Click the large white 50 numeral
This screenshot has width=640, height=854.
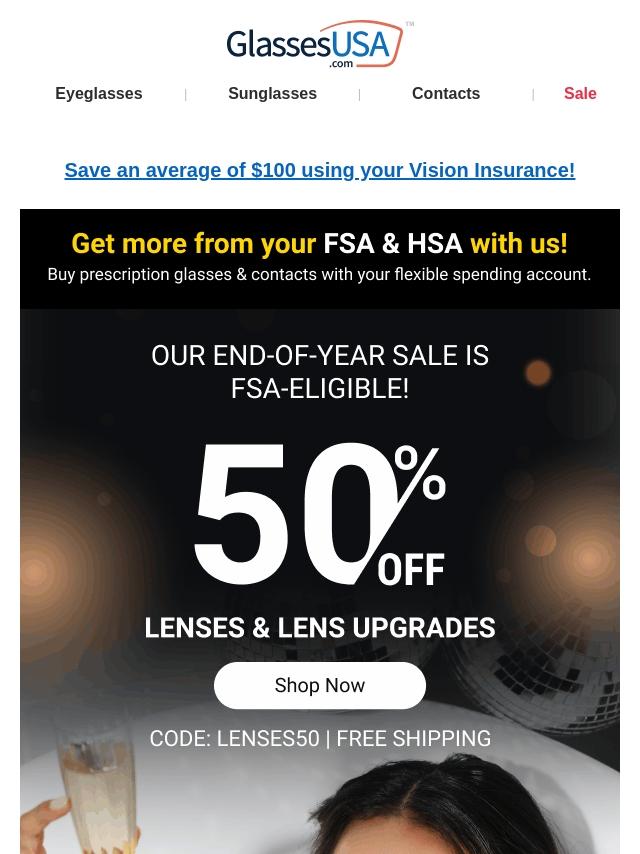(x=291, y=514)
